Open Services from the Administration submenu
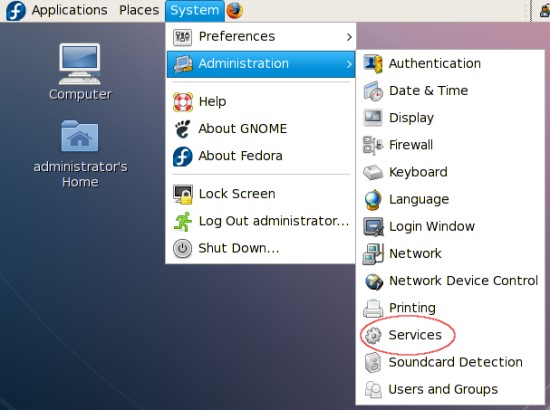 (415, 335)
